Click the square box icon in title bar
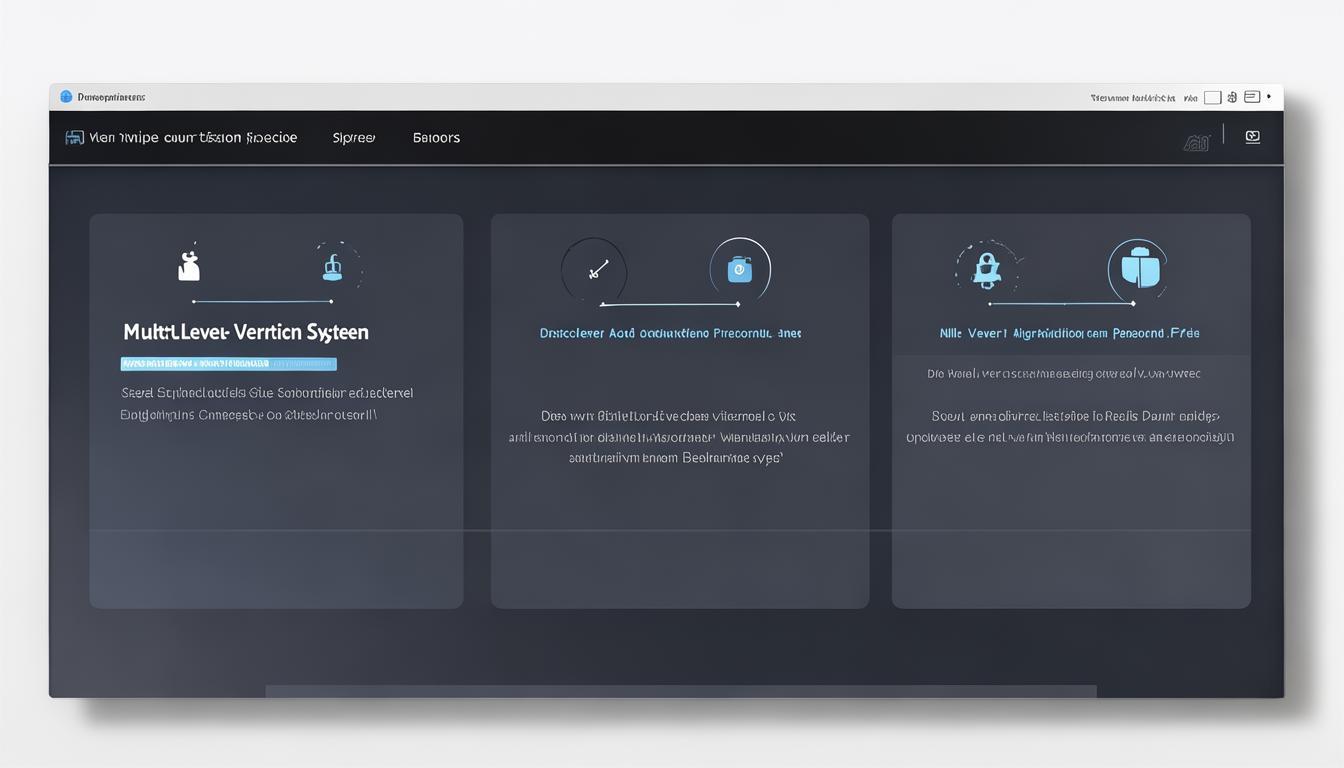Viewport: 1344px width, 768px height. click(x=1212, y=98)
